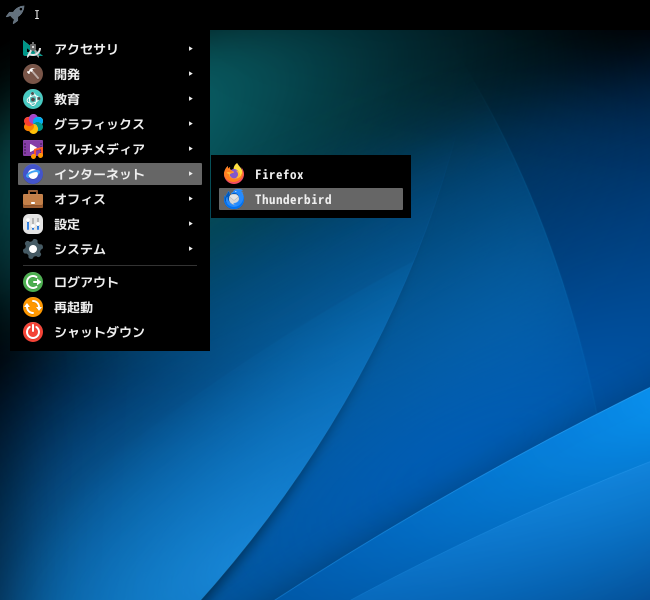Click the green ログアウト icon
This screenshot has width=650, height=600.
coord(33,282)
